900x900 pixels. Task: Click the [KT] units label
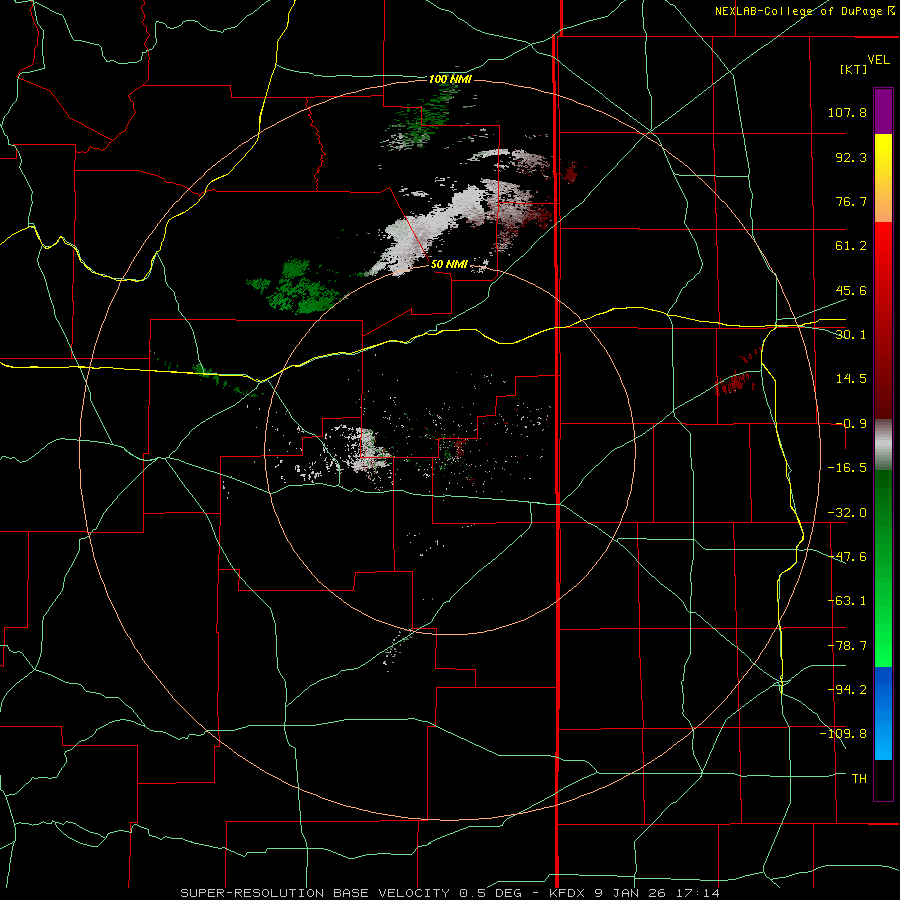854,69
